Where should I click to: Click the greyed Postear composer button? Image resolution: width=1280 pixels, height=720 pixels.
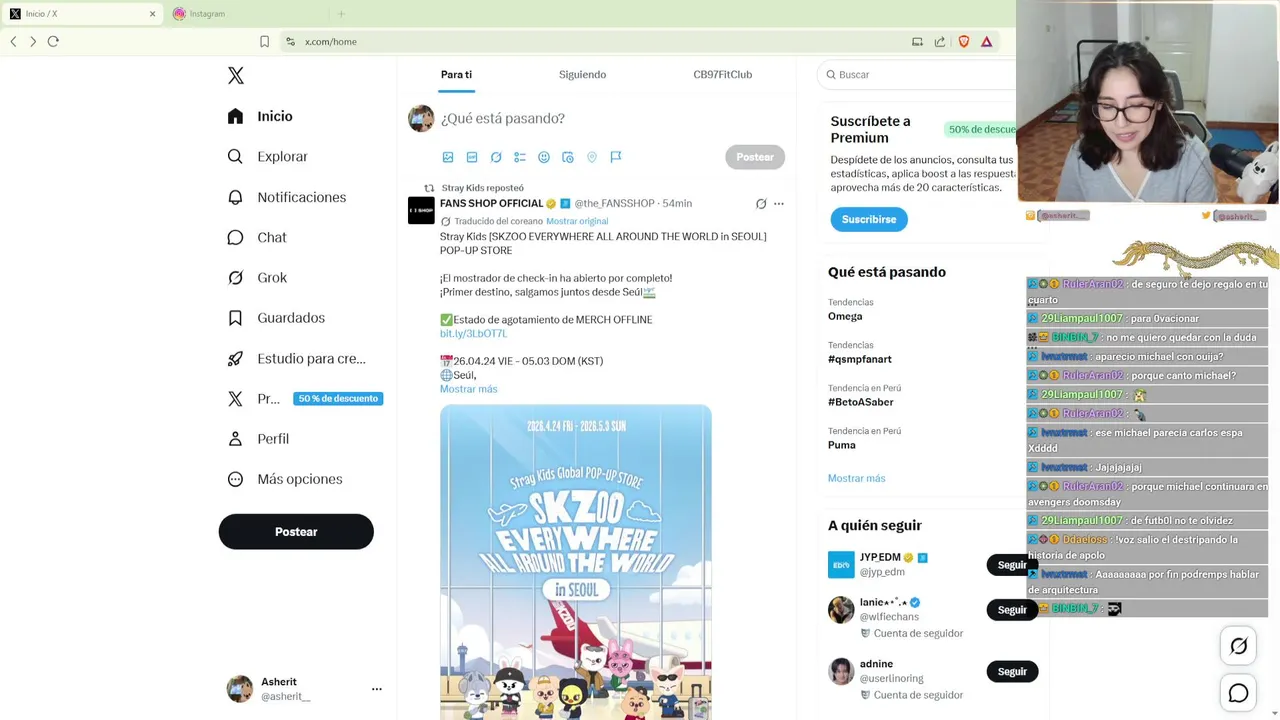(755, 157)
